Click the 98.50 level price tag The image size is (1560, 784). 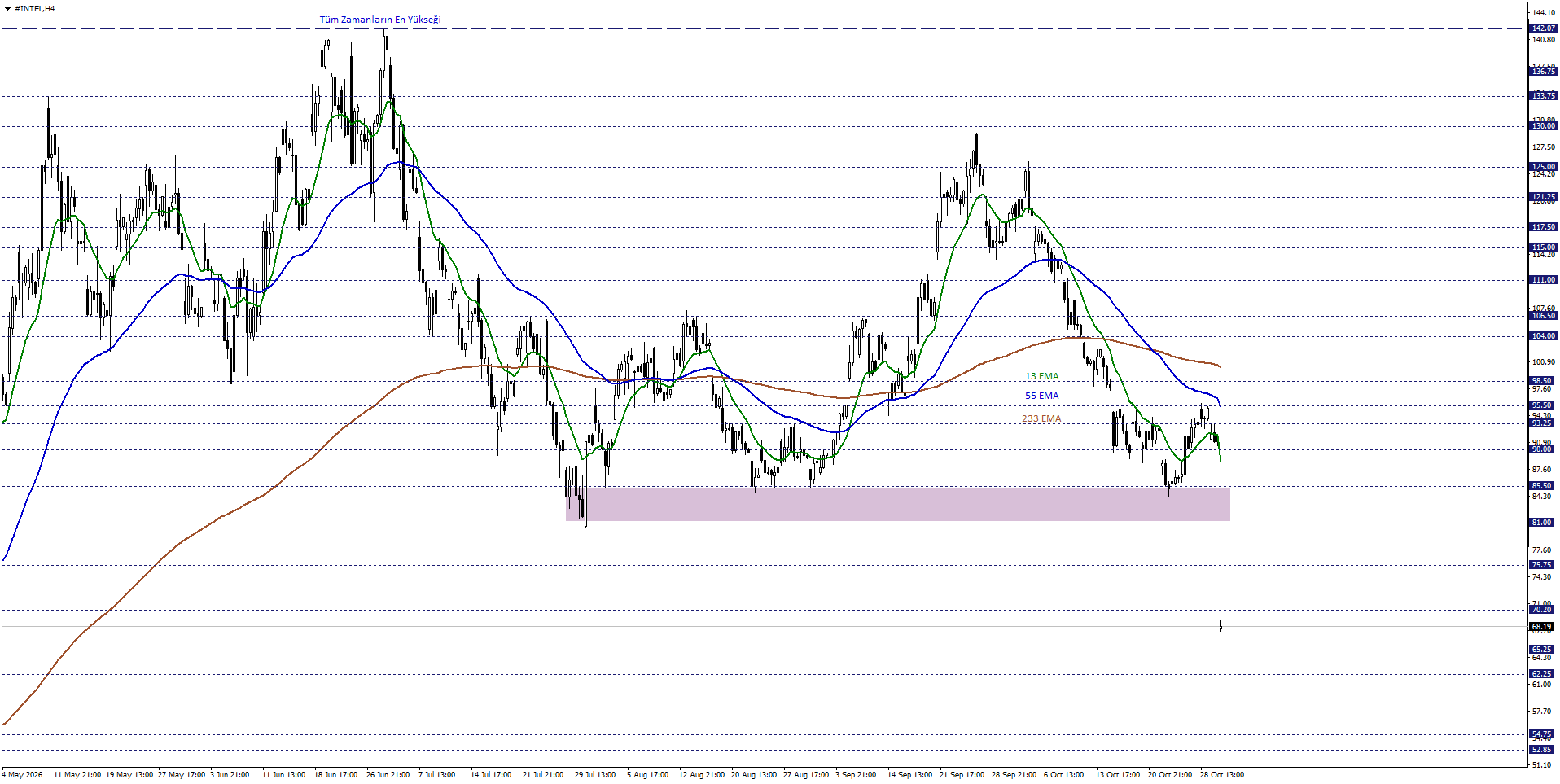tap(1543, 381)
